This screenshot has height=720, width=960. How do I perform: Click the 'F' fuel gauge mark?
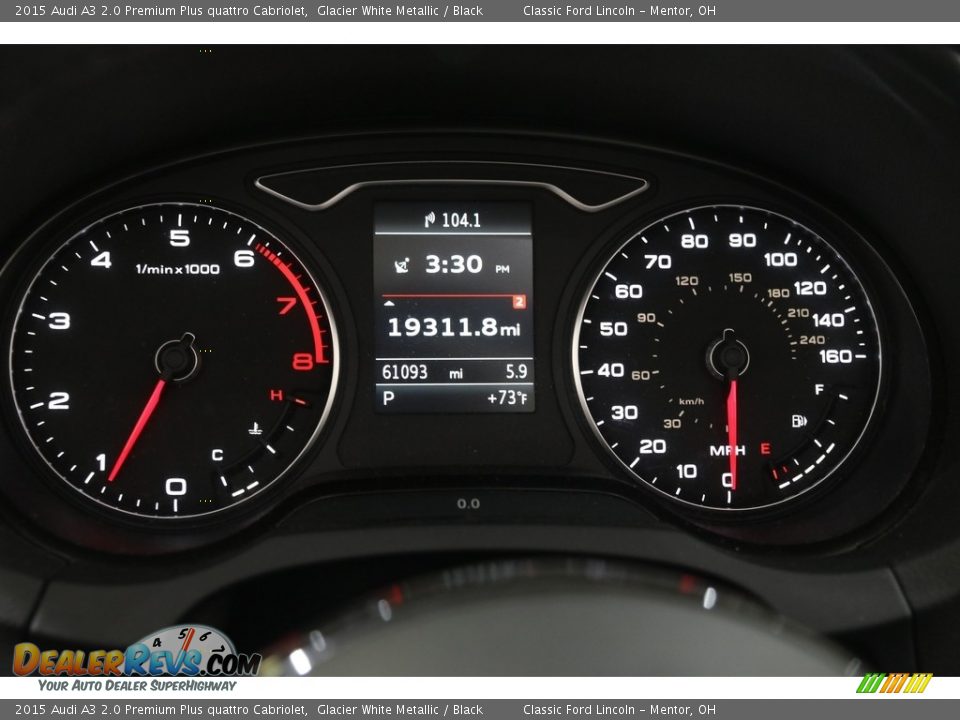click(x=819, y=389)
